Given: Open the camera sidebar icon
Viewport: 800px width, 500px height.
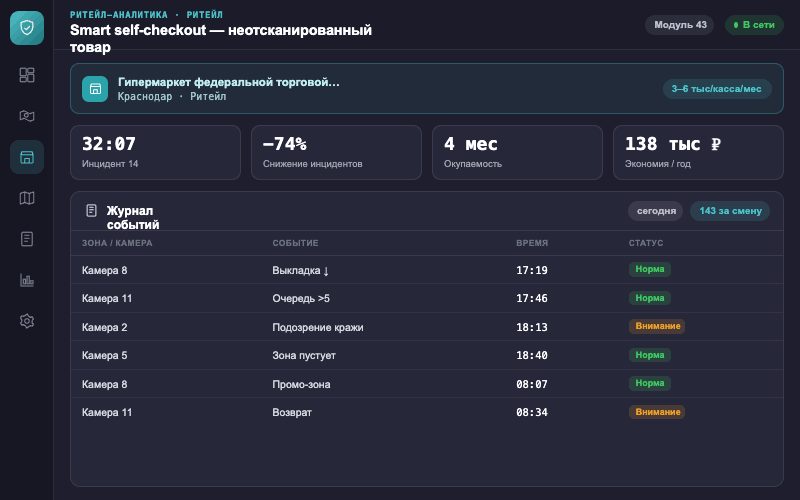Looking at the screenshot, I should [27, 116].
